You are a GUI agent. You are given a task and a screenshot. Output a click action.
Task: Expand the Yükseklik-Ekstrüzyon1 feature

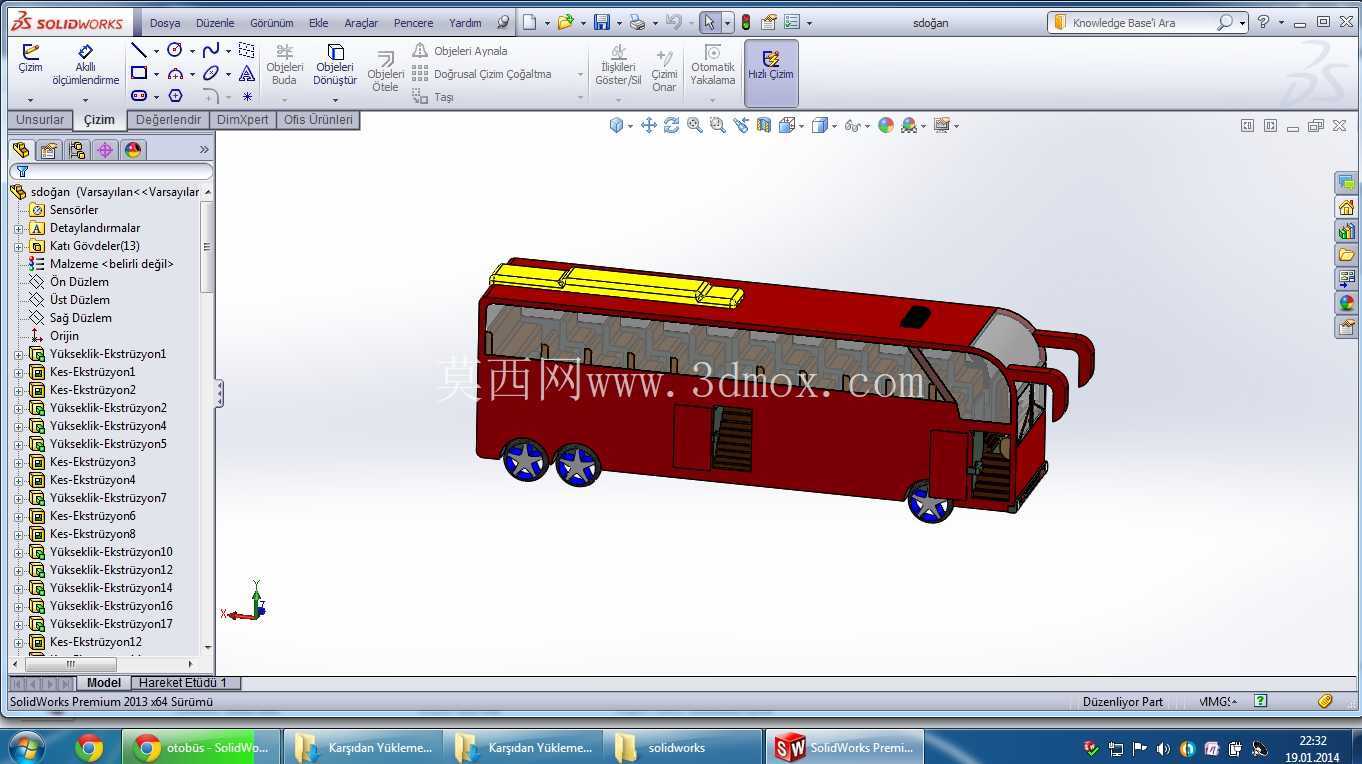click(x=18, y=354)
